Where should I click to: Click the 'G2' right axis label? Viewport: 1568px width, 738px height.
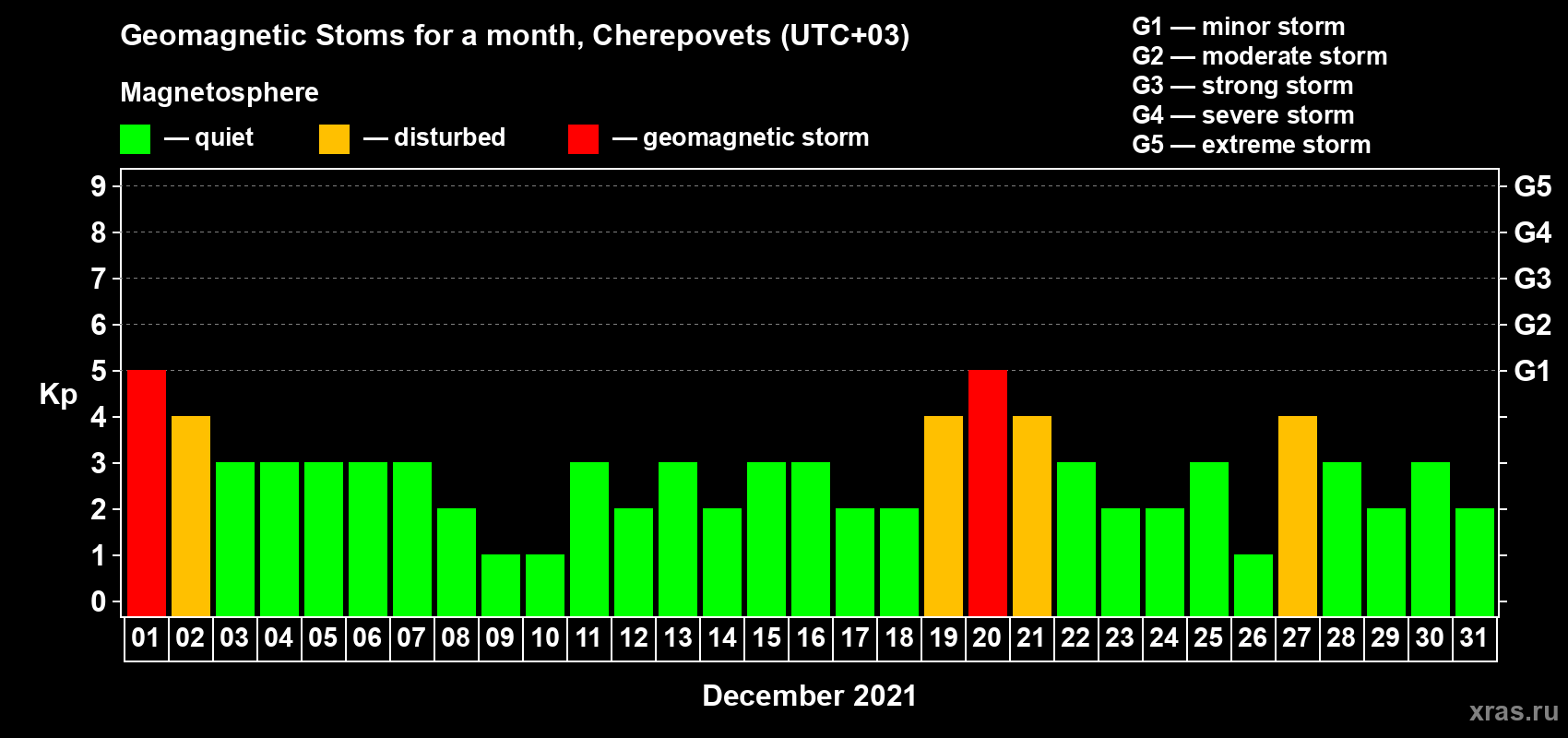[x=1533, y=325]
